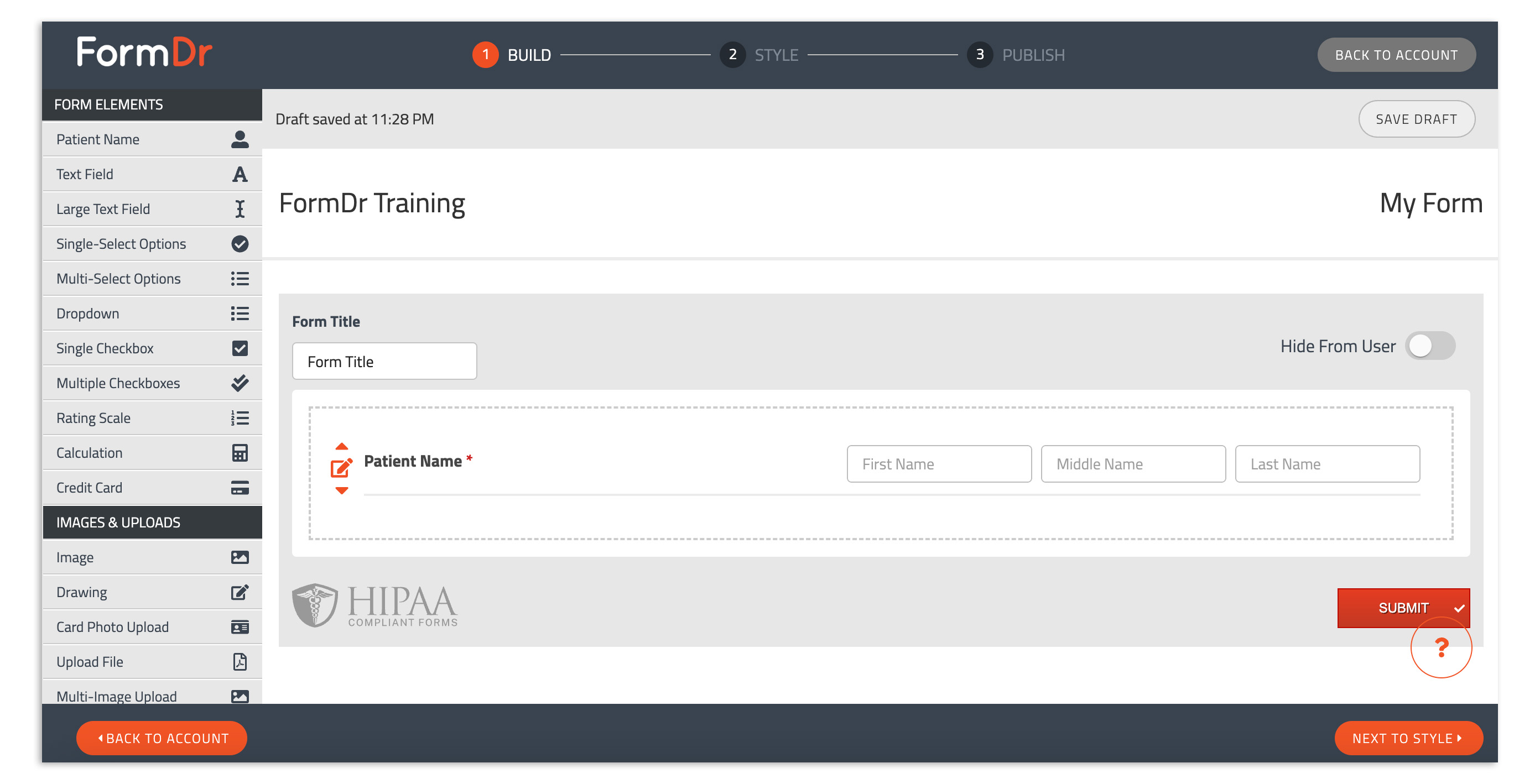This screenshot has height=784, width=1540.
Task: Click the Credit Card icon
Action: pyautogui.click(x=240, y=488)
